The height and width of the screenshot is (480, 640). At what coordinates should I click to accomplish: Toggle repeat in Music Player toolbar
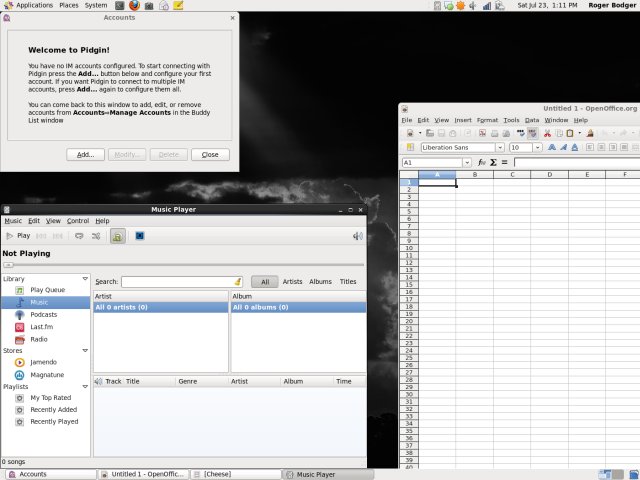[x=79, y=236]
